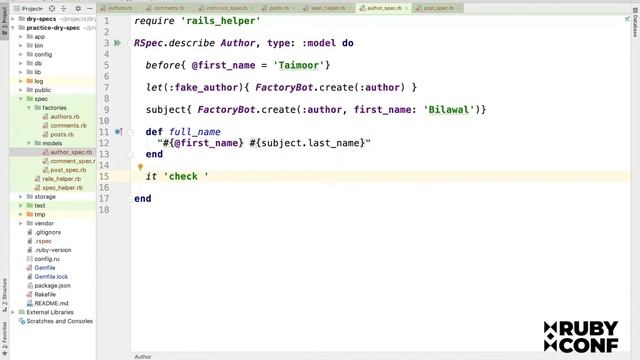This screenshot has height=360, width=640.
Task: Fold the RSpec.describe block at line 3
Action: [130, 43]
